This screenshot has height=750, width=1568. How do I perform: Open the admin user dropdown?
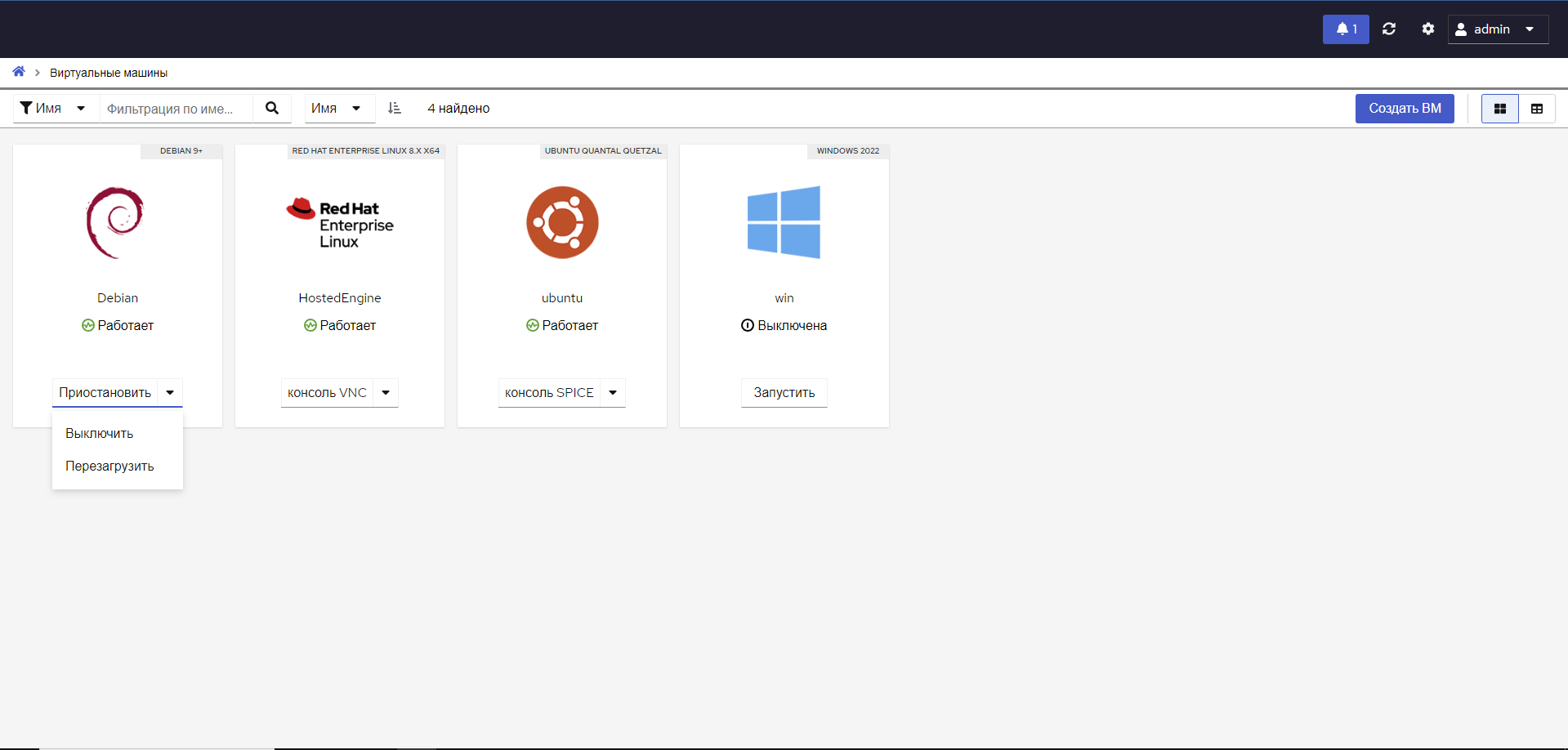(1498, 29)
